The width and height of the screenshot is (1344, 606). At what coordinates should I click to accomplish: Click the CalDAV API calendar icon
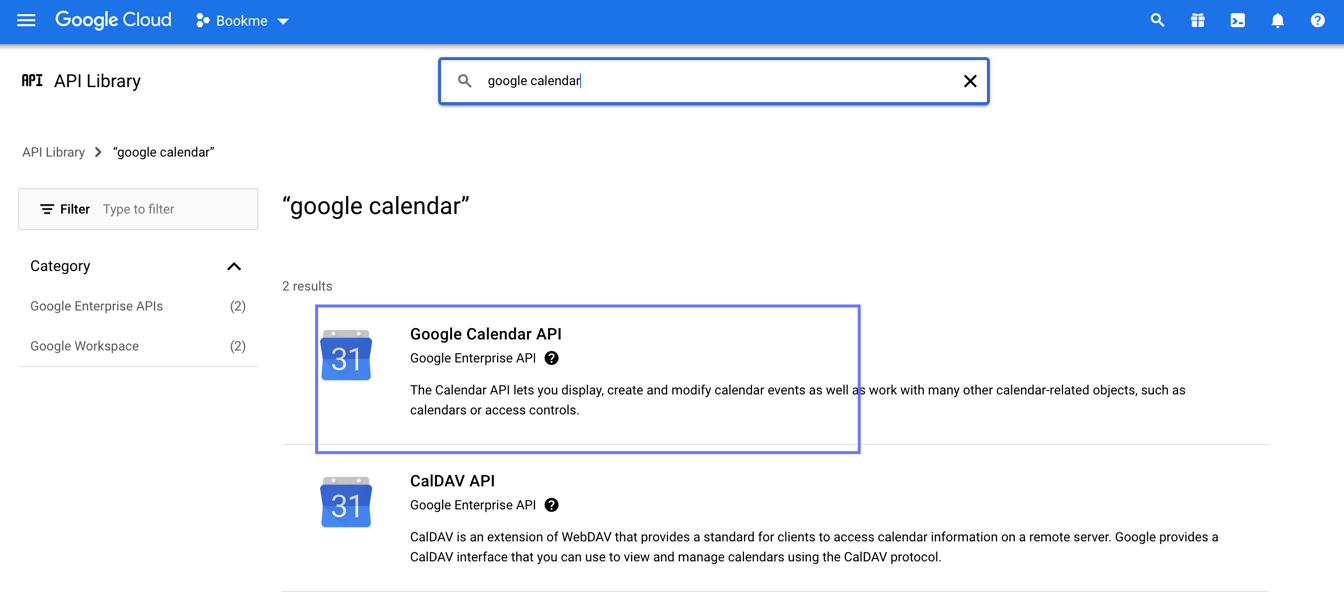click(346, 502)
